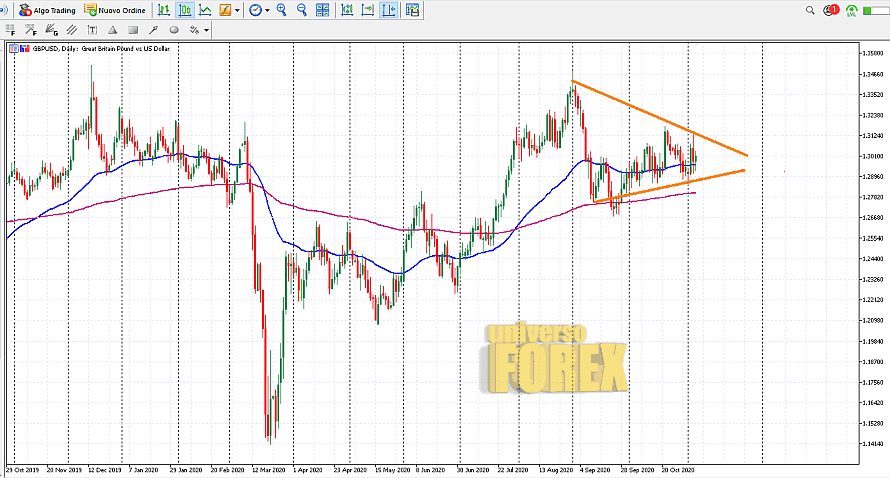This screenshot has height=478, width=890.
Task: Zoom out of the chart
Action: 302,10
